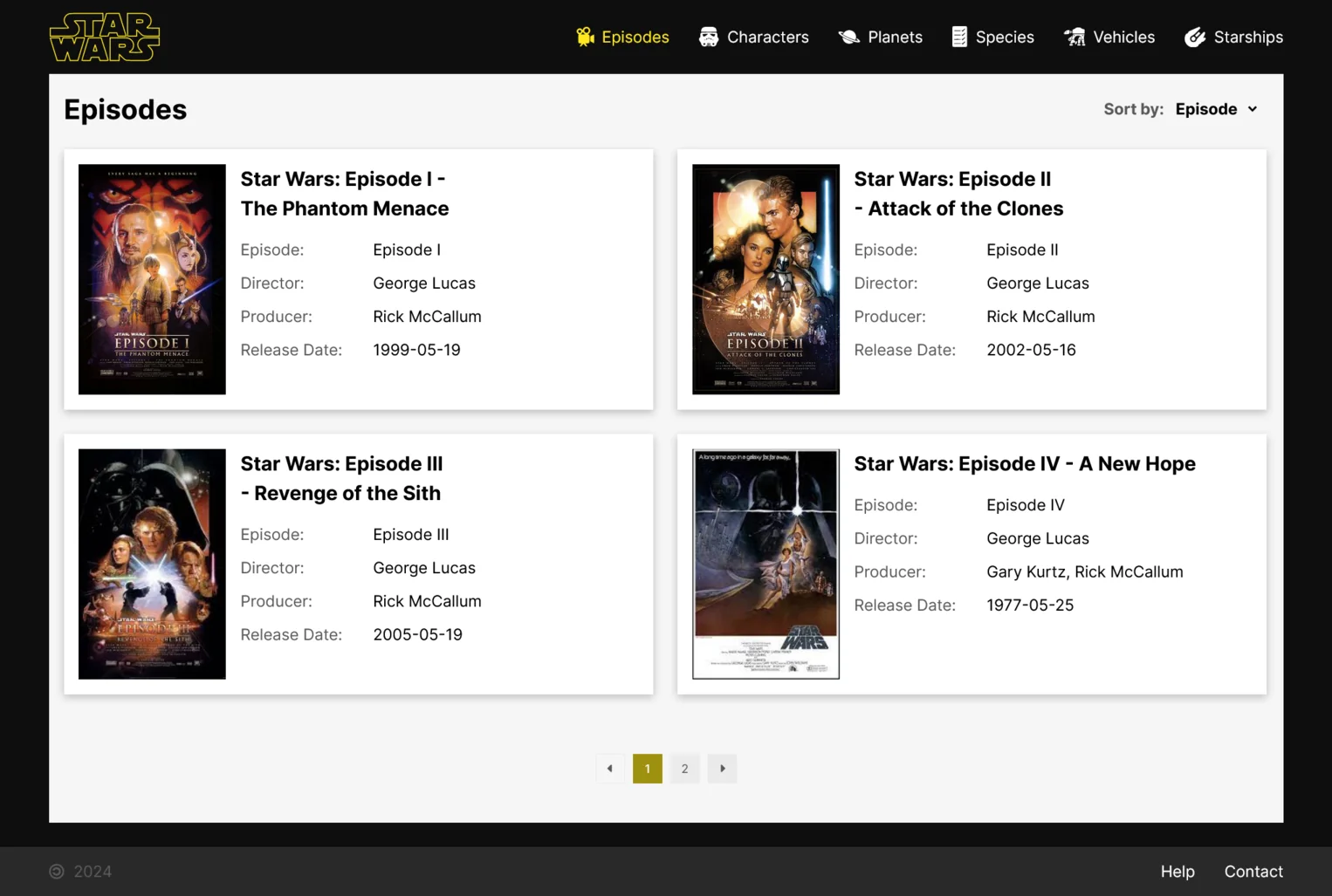Open the Help footer link

(x=1178, y=872)
